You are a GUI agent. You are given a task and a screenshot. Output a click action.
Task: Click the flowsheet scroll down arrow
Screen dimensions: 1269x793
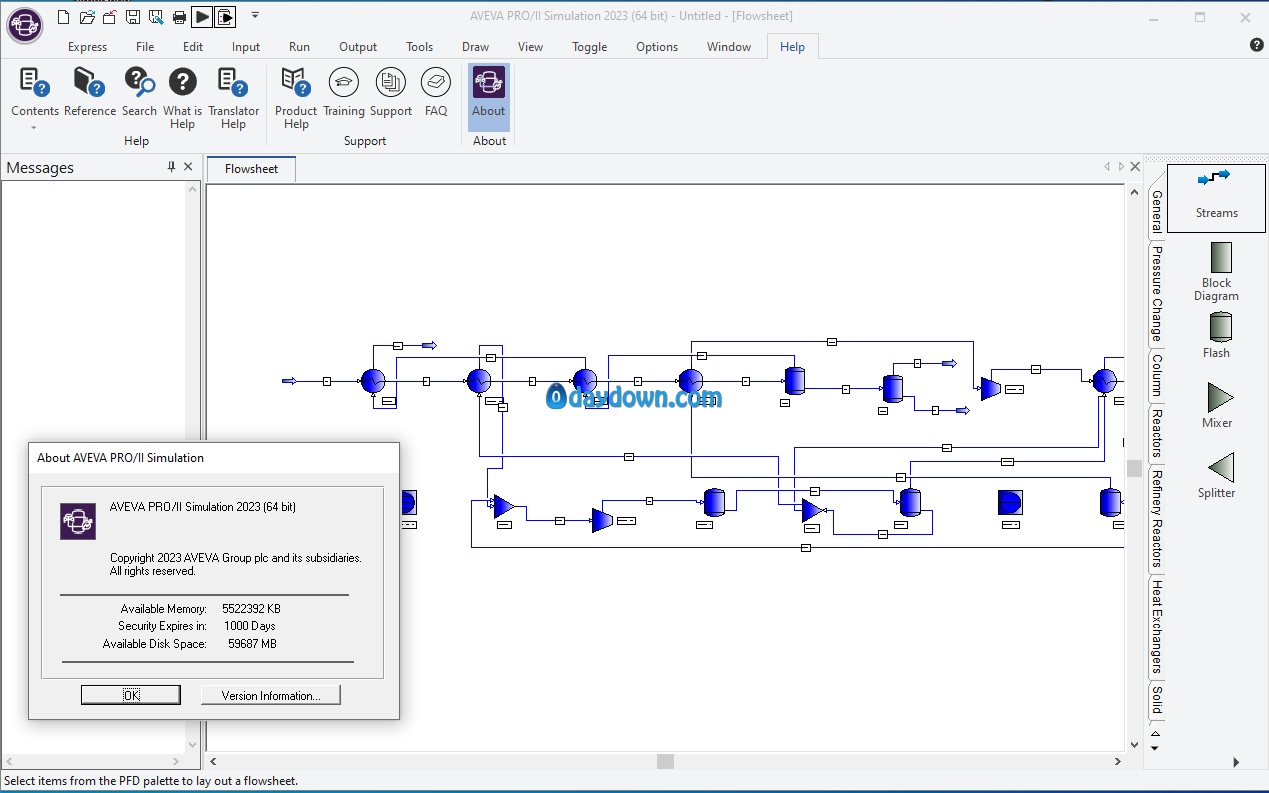click(1134, 744)
